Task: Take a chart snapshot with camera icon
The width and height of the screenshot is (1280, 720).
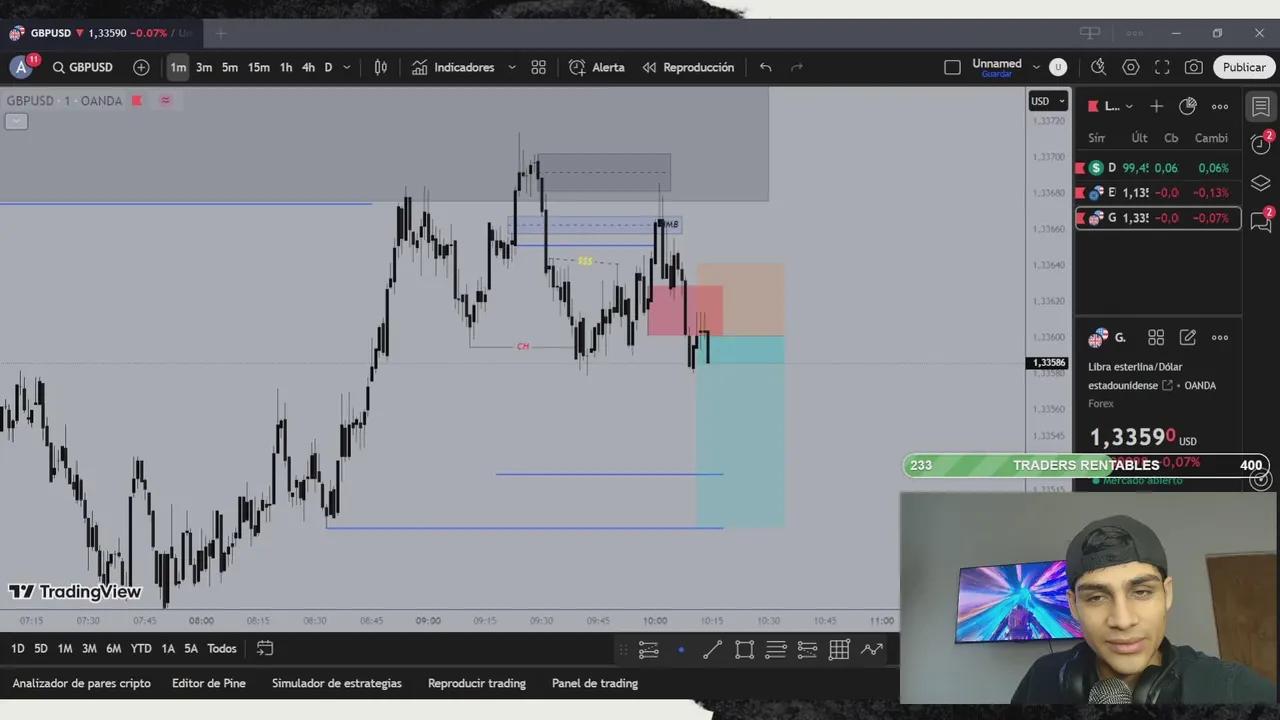Action: click(x=1194, y=67)
